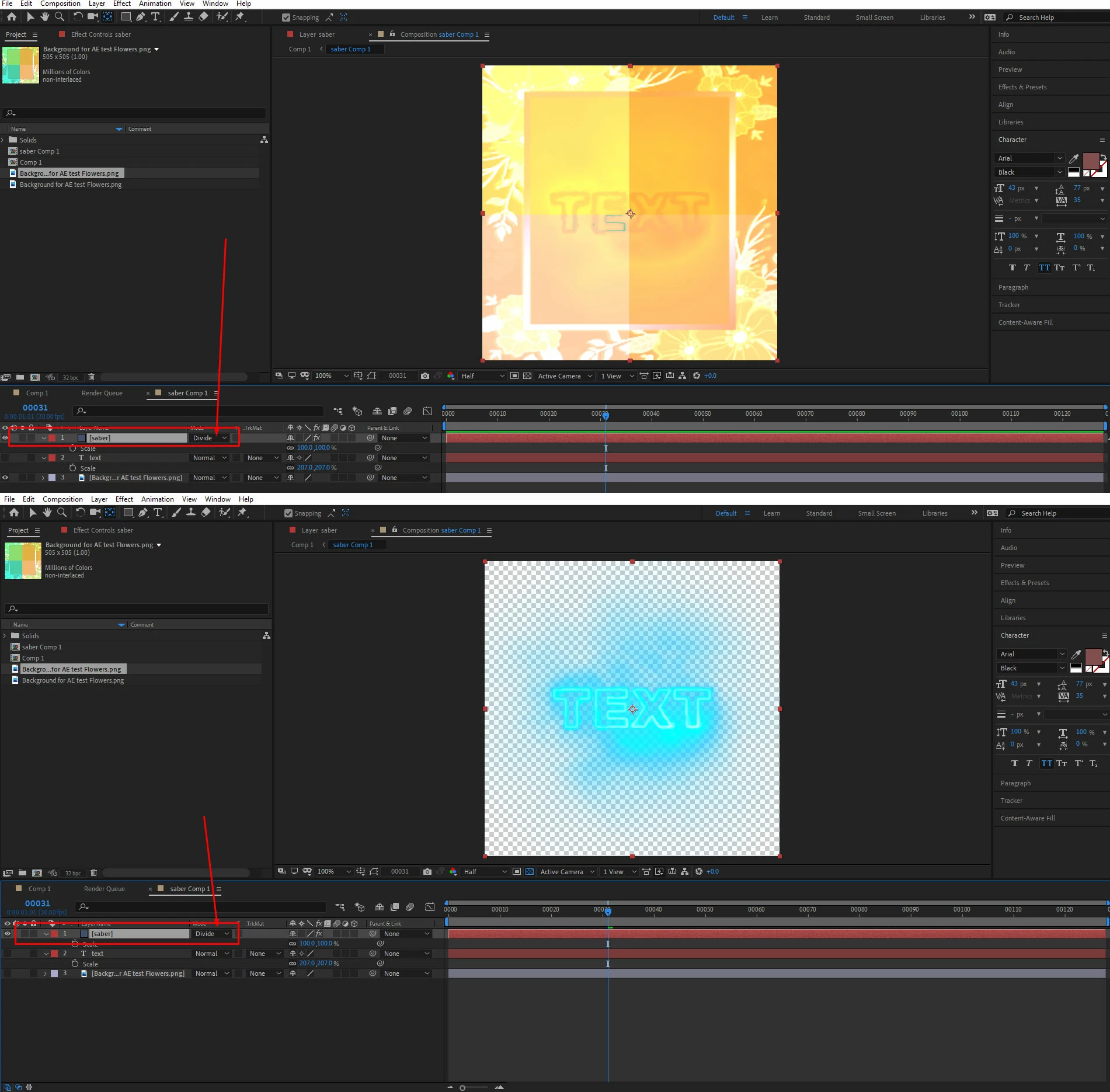Toggle Faux Bold T in upper Character panel
Image resolution: width=1110 pixels, height=1092 pixels.
[x=1012, y=267]
